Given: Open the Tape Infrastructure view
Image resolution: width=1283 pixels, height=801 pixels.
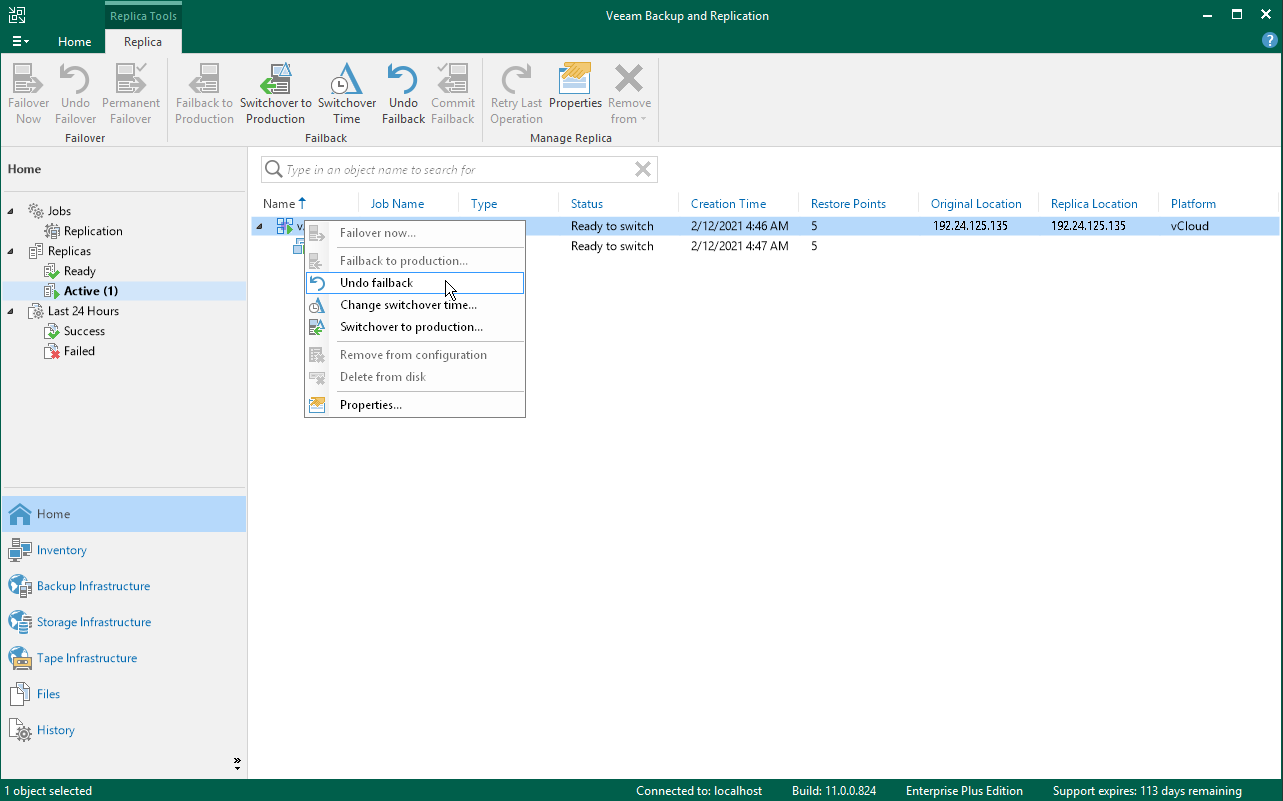Looking at the screenshot, I should click(123, 658).
